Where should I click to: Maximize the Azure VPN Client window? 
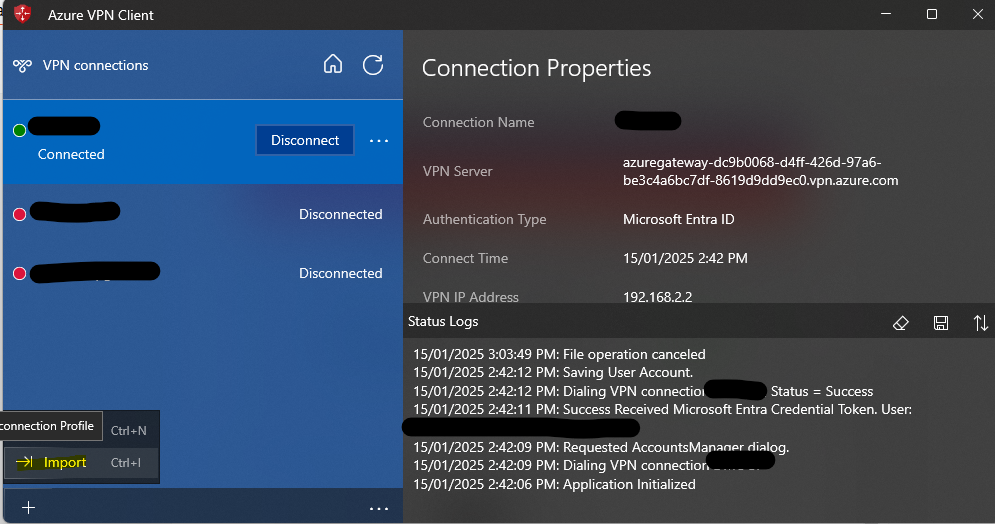click(932, 14)
